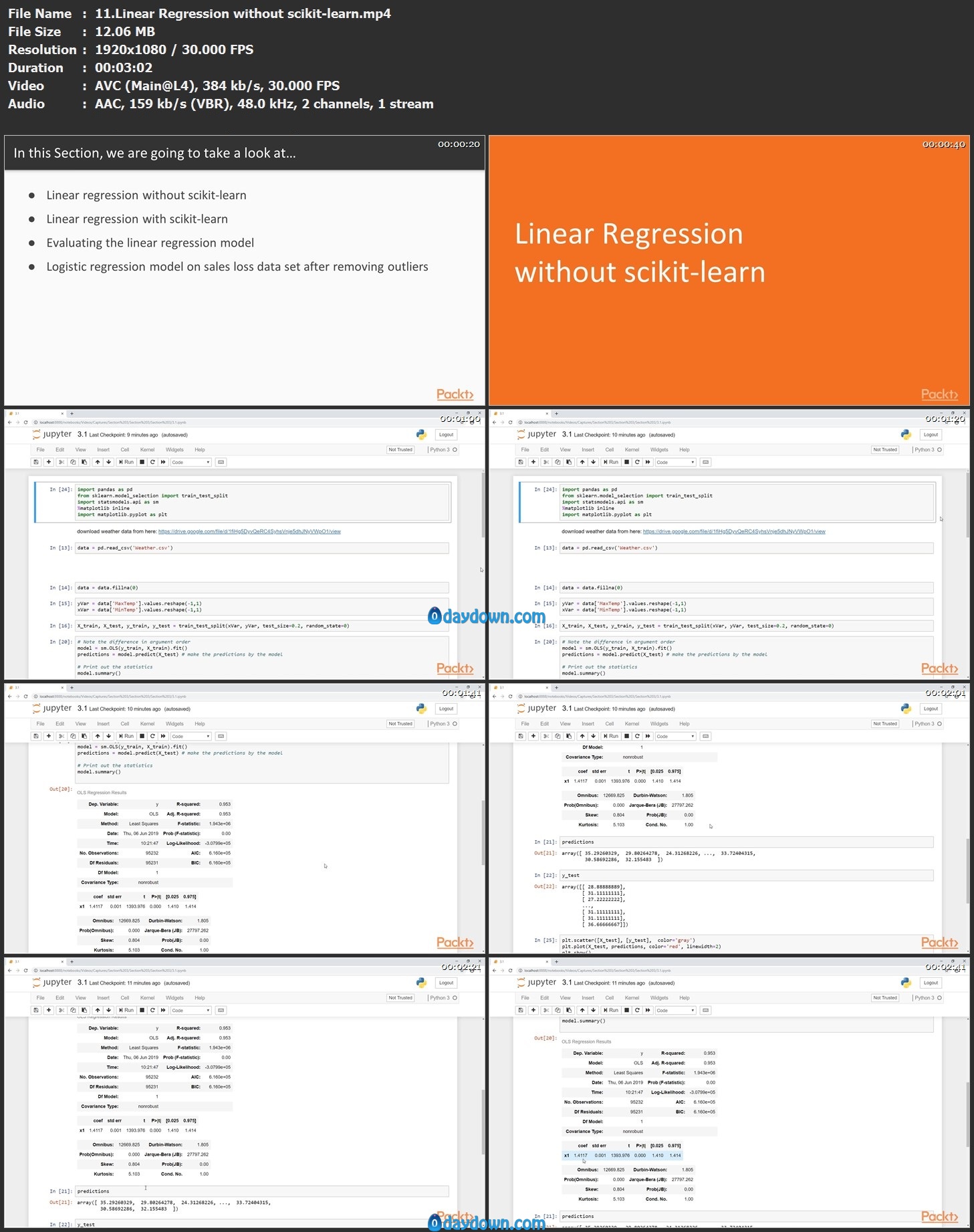
Task: Open the command palette keyboard icon in 00:01:00 frame
Action: click(x=221, y=462)
